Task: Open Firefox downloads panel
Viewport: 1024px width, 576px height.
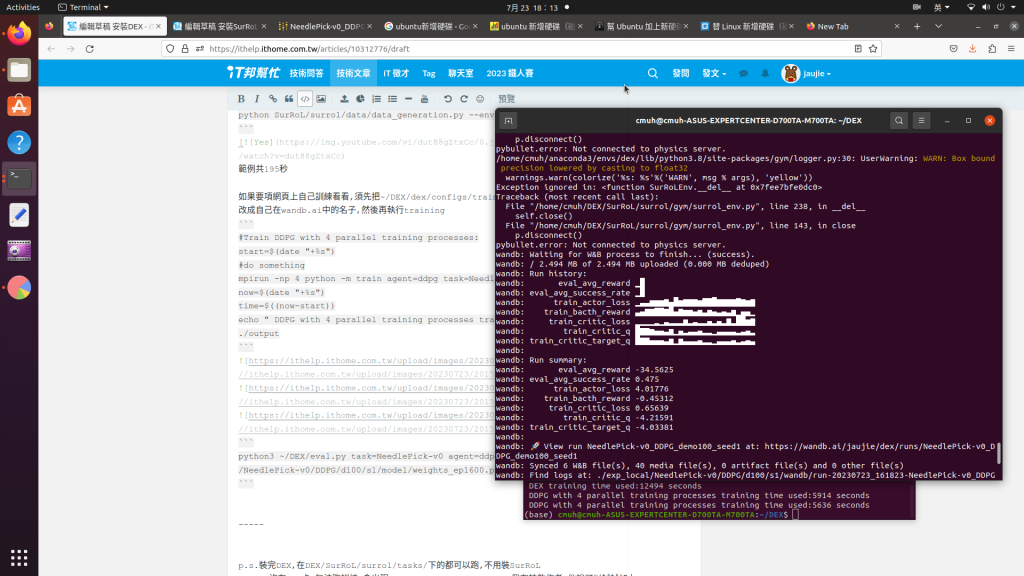Action: click(972, 48)
